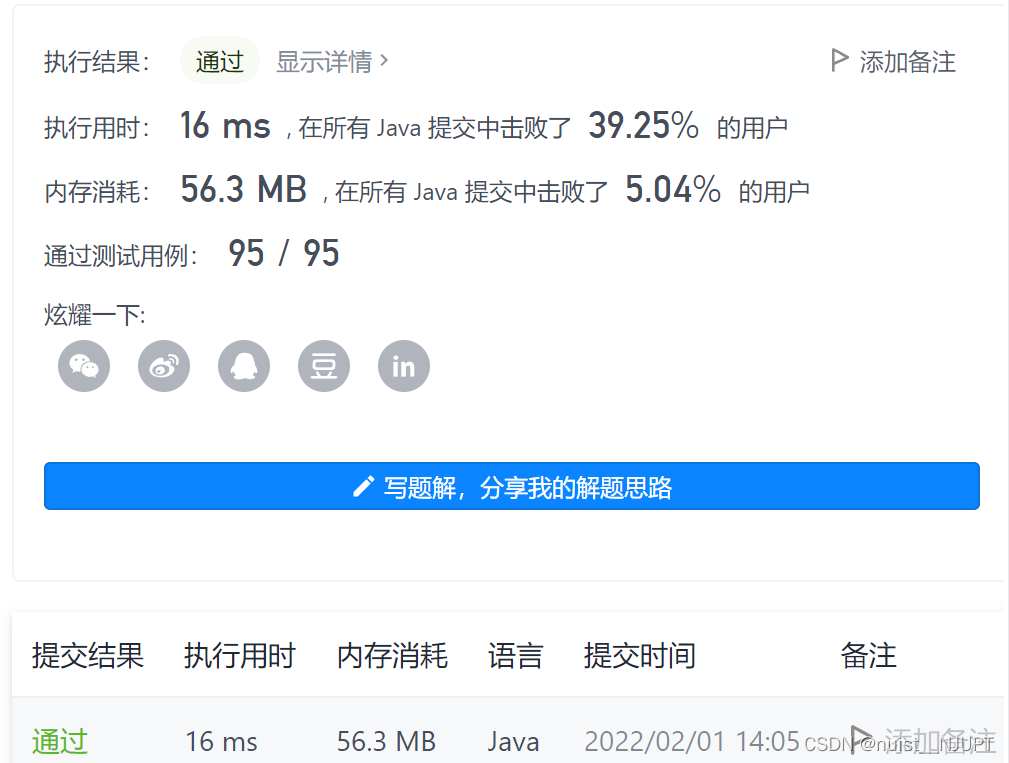
Task: Click the 内存消耗 column header in the table
Action: click(x=392, y=656)
